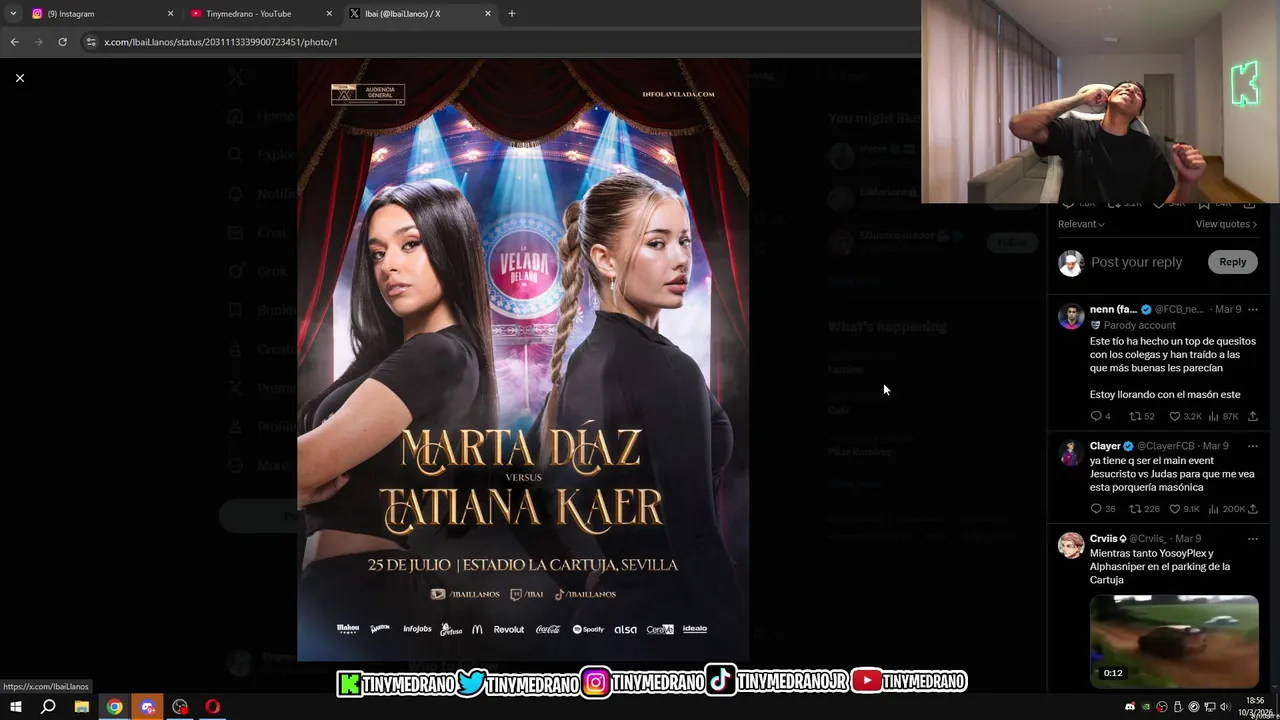Screen dimensions: 1280x720
Task: Open the Windows Start menu
Action: (x=15, y=707)
